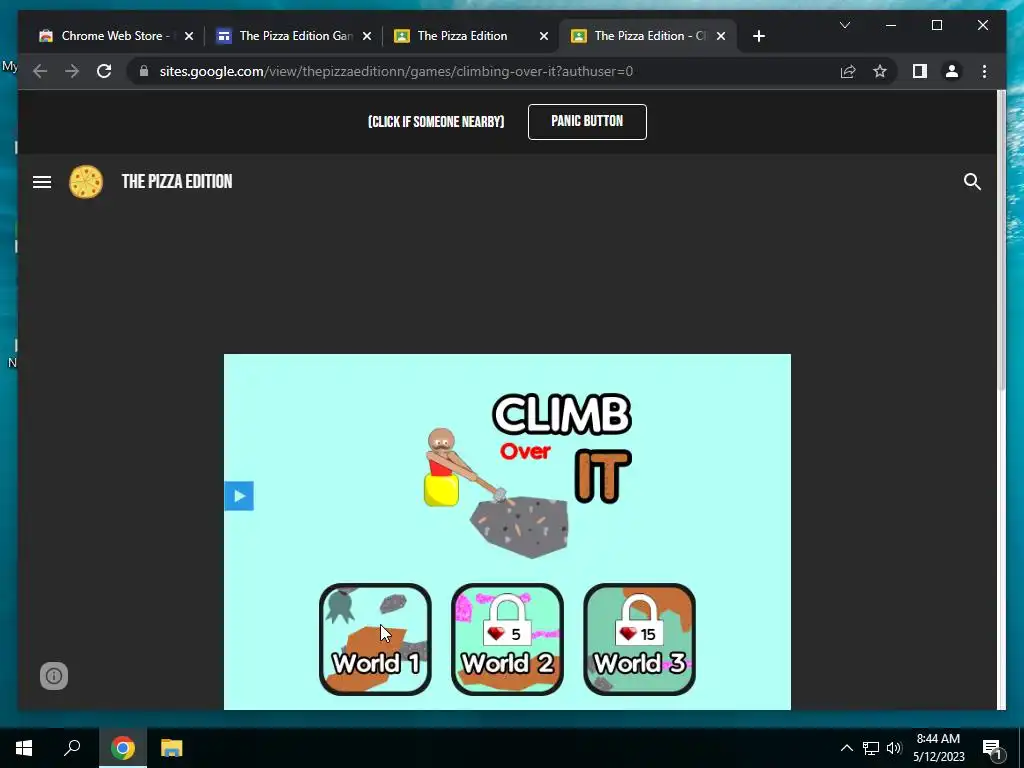Minimize the Chrome window
This screenshot has width=1024, height=768.
click(x=891, y=25)
